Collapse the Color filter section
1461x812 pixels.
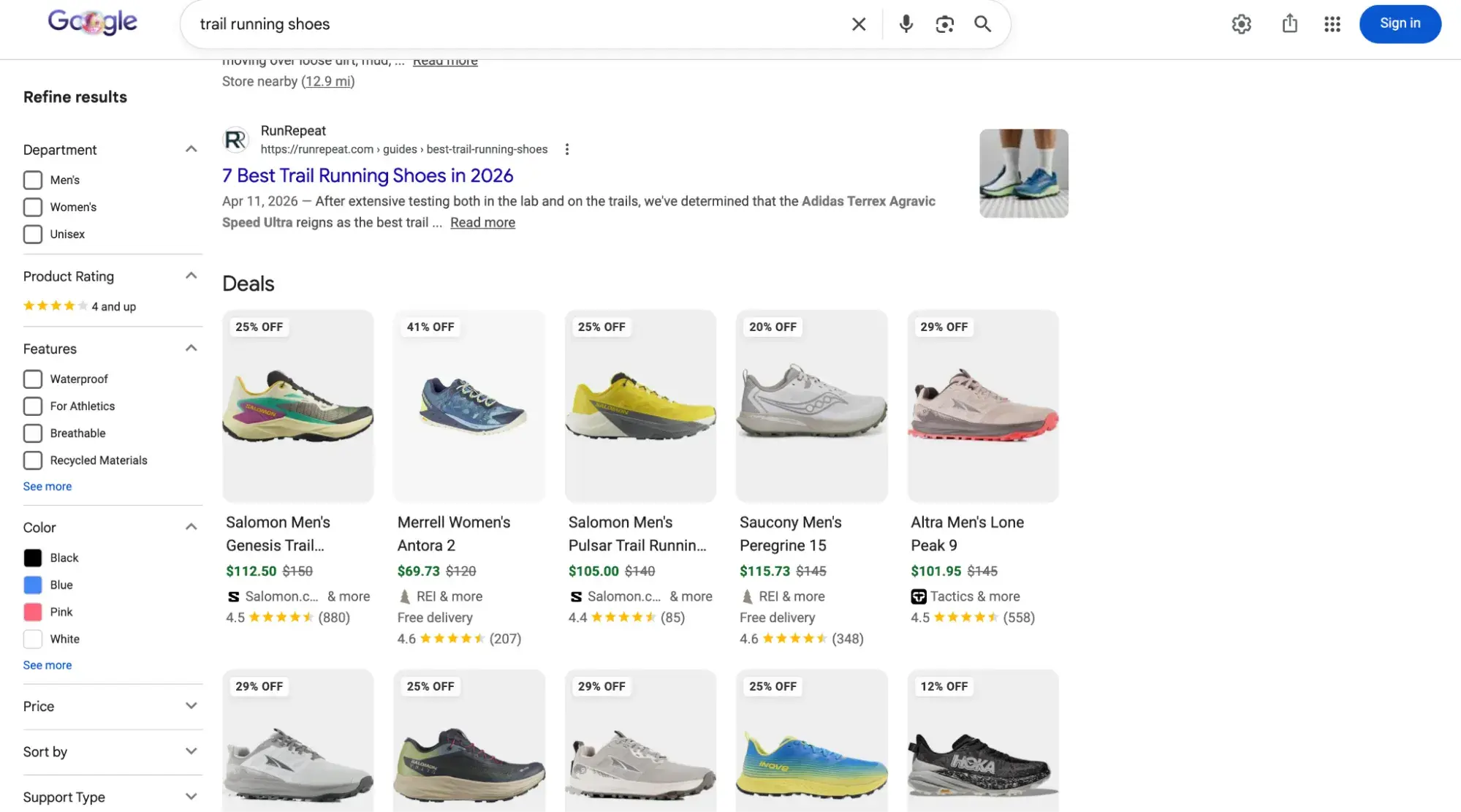tap(191, 527)
